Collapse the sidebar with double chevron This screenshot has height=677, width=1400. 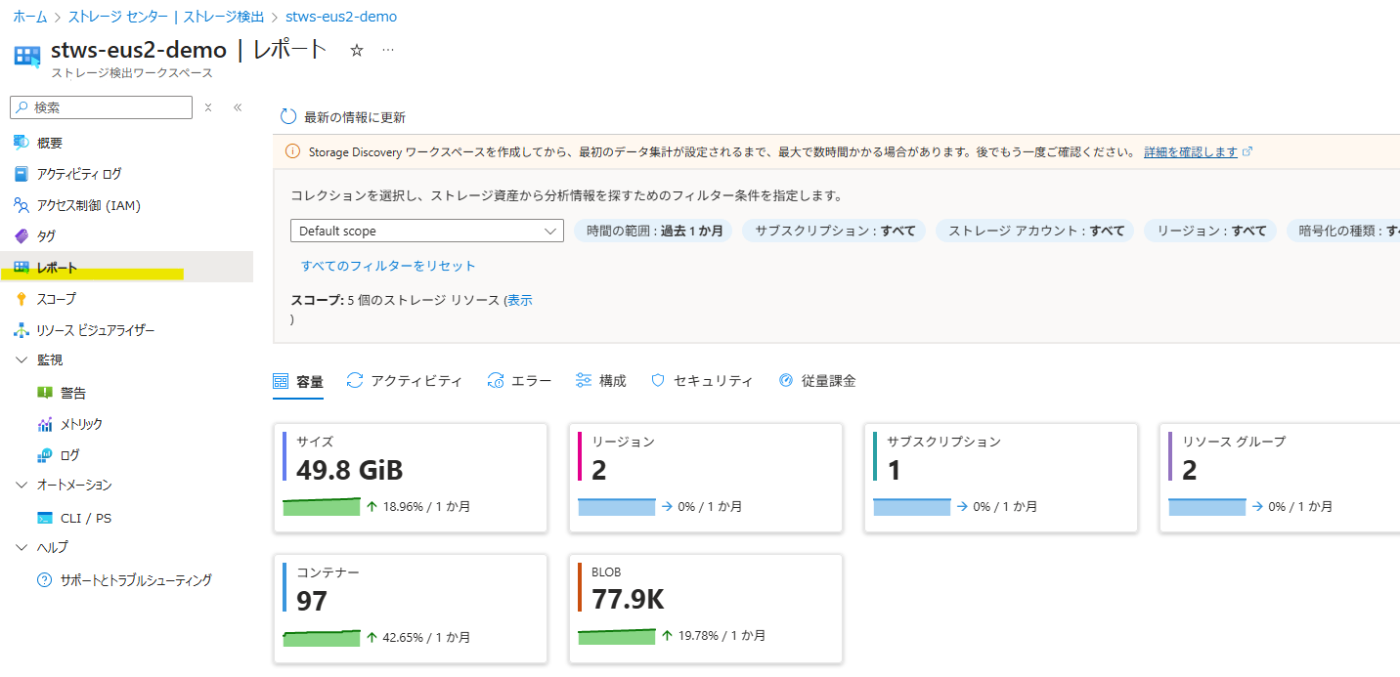coord(237,107)
